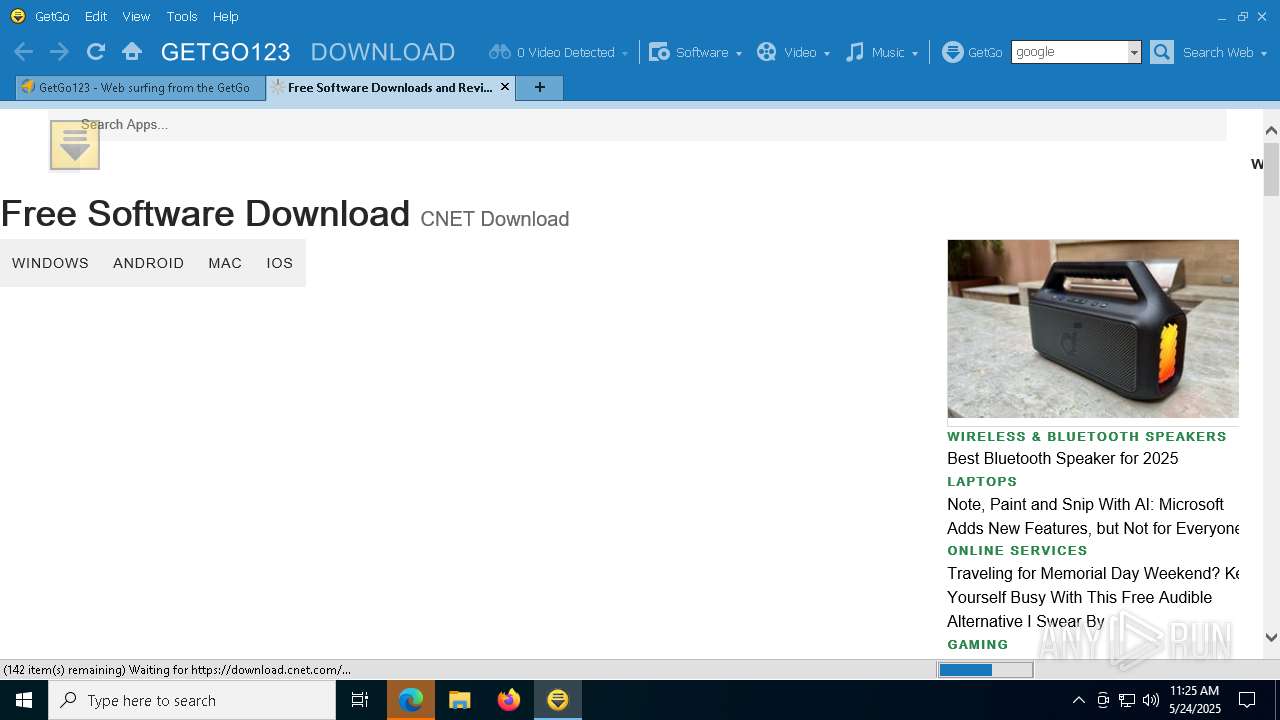Click the scrollbar up arrow

1271,130
